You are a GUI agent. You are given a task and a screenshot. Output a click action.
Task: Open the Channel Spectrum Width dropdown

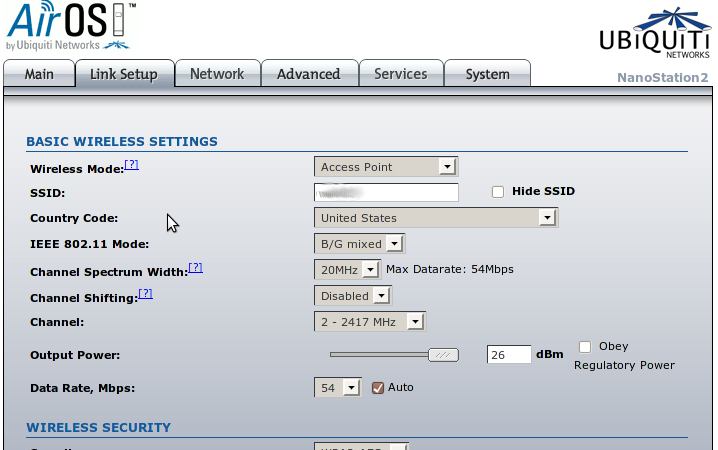click(347, 270)
